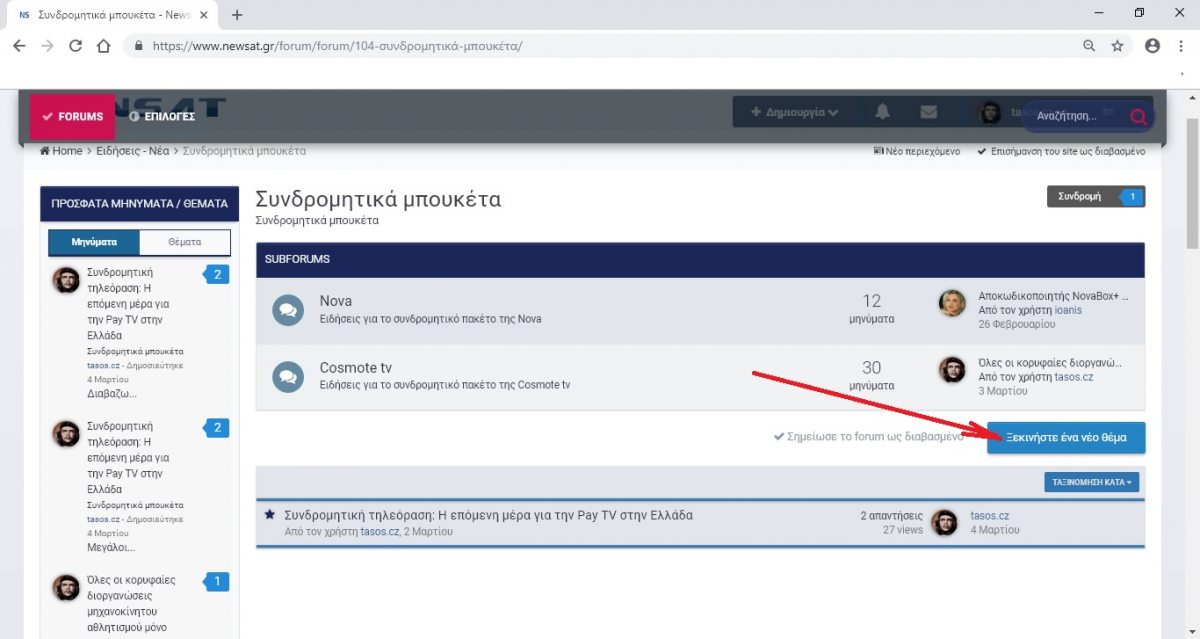Select the Θέματα sidebar tab
Image resolution: width=1200 pixels, height=639 pixels.
(x=185, y=242)
